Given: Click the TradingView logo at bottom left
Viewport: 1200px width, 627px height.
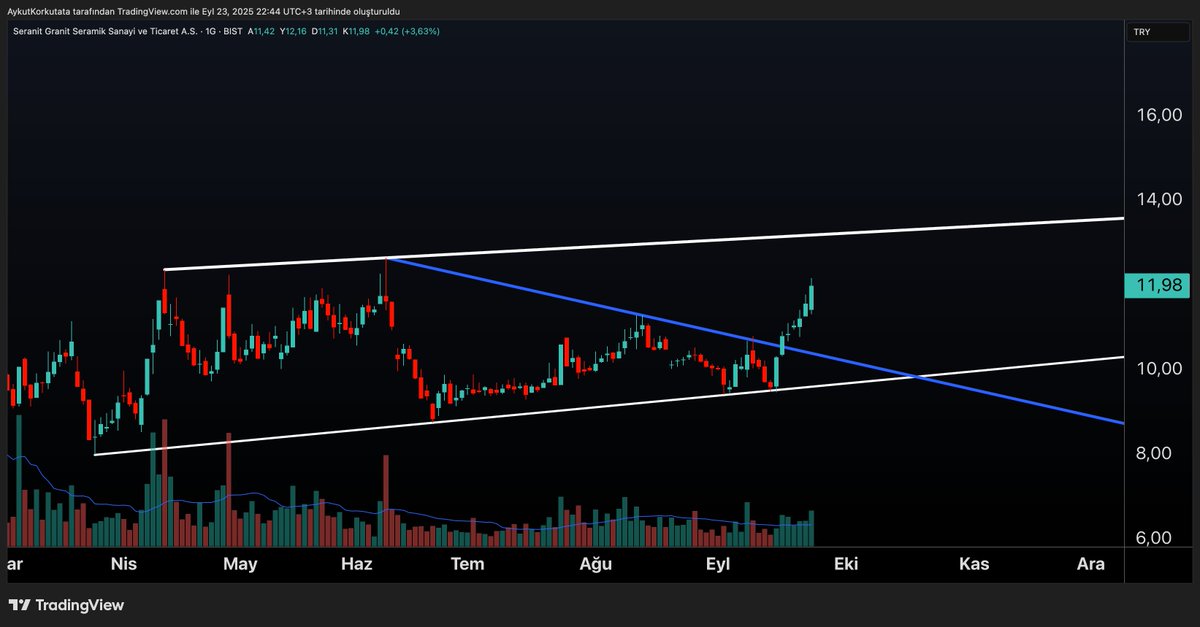Looking at the screenshot, I should coord(66,605).
